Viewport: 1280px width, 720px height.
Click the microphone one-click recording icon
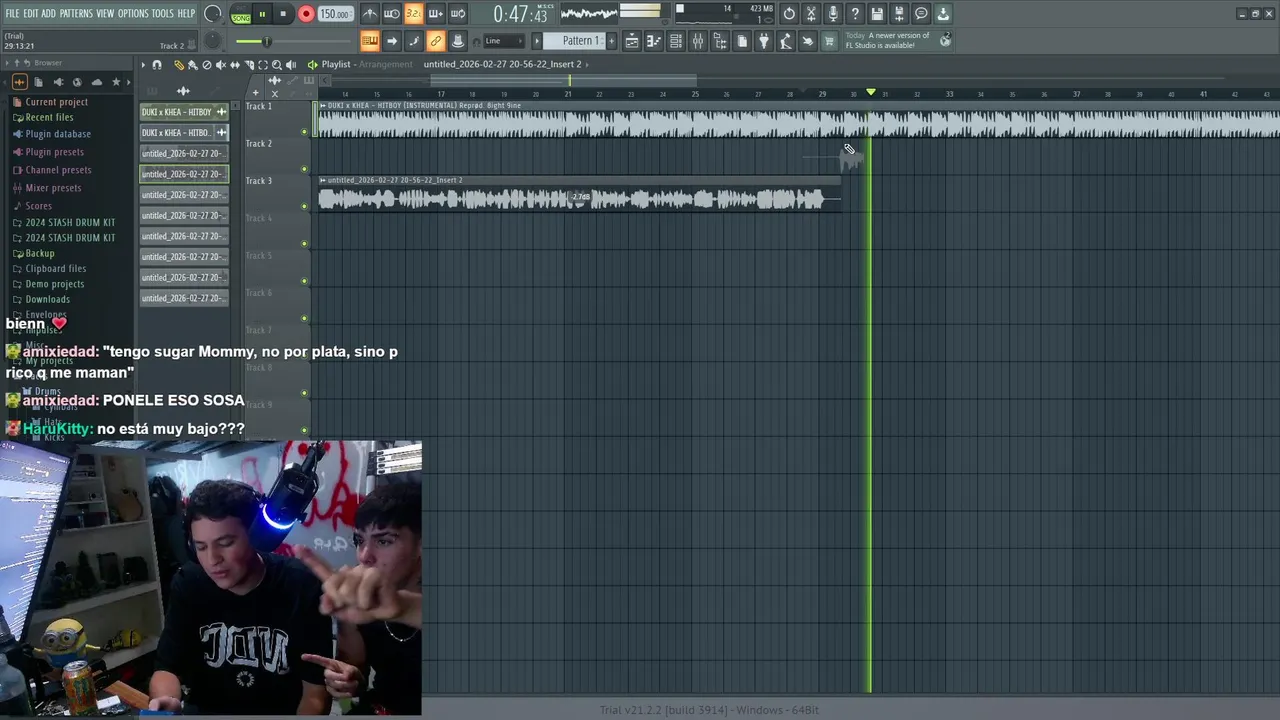click(833, 14)
